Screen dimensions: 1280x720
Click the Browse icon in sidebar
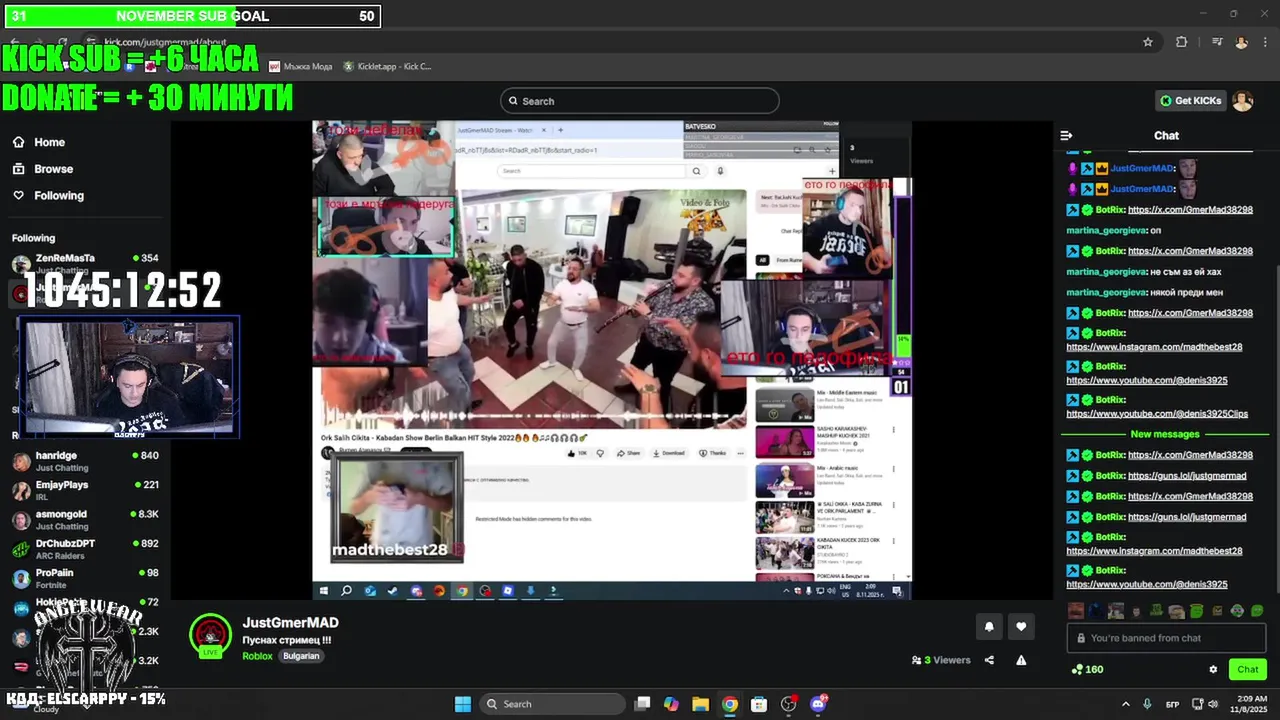click(x=19, y=169)
